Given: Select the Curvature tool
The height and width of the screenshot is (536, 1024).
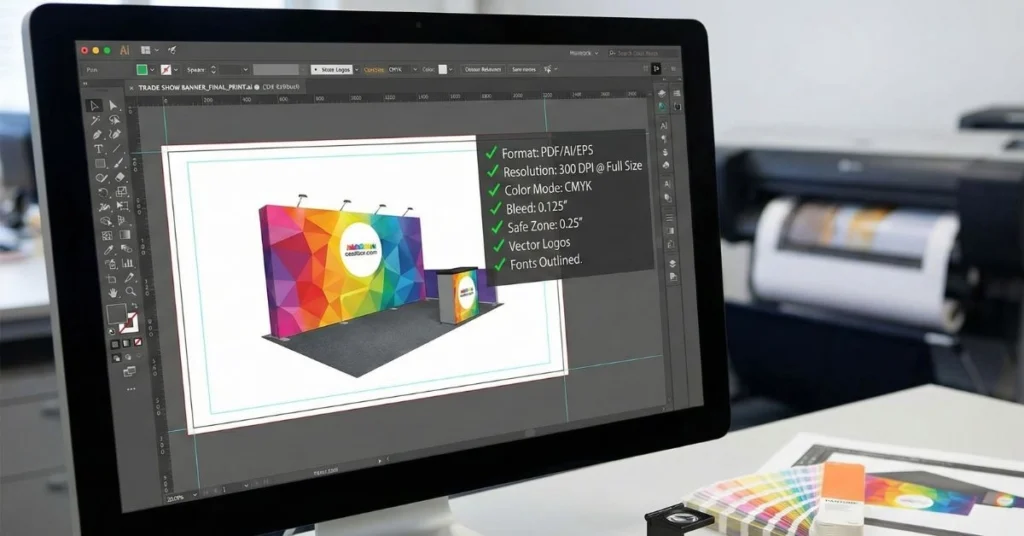Looking at the screenshot, I should pyautogui.click(x=116, y=134).
